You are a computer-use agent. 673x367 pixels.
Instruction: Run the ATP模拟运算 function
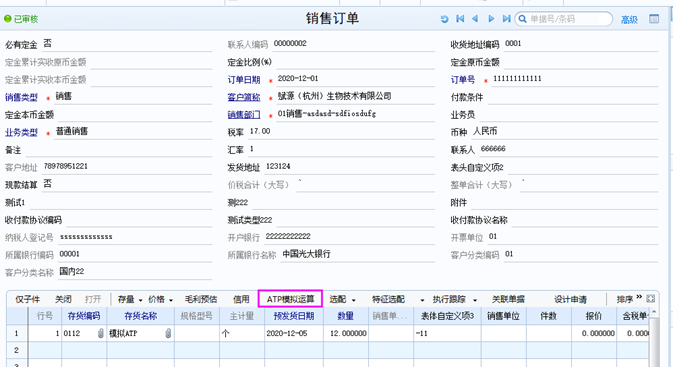point(290,299)
